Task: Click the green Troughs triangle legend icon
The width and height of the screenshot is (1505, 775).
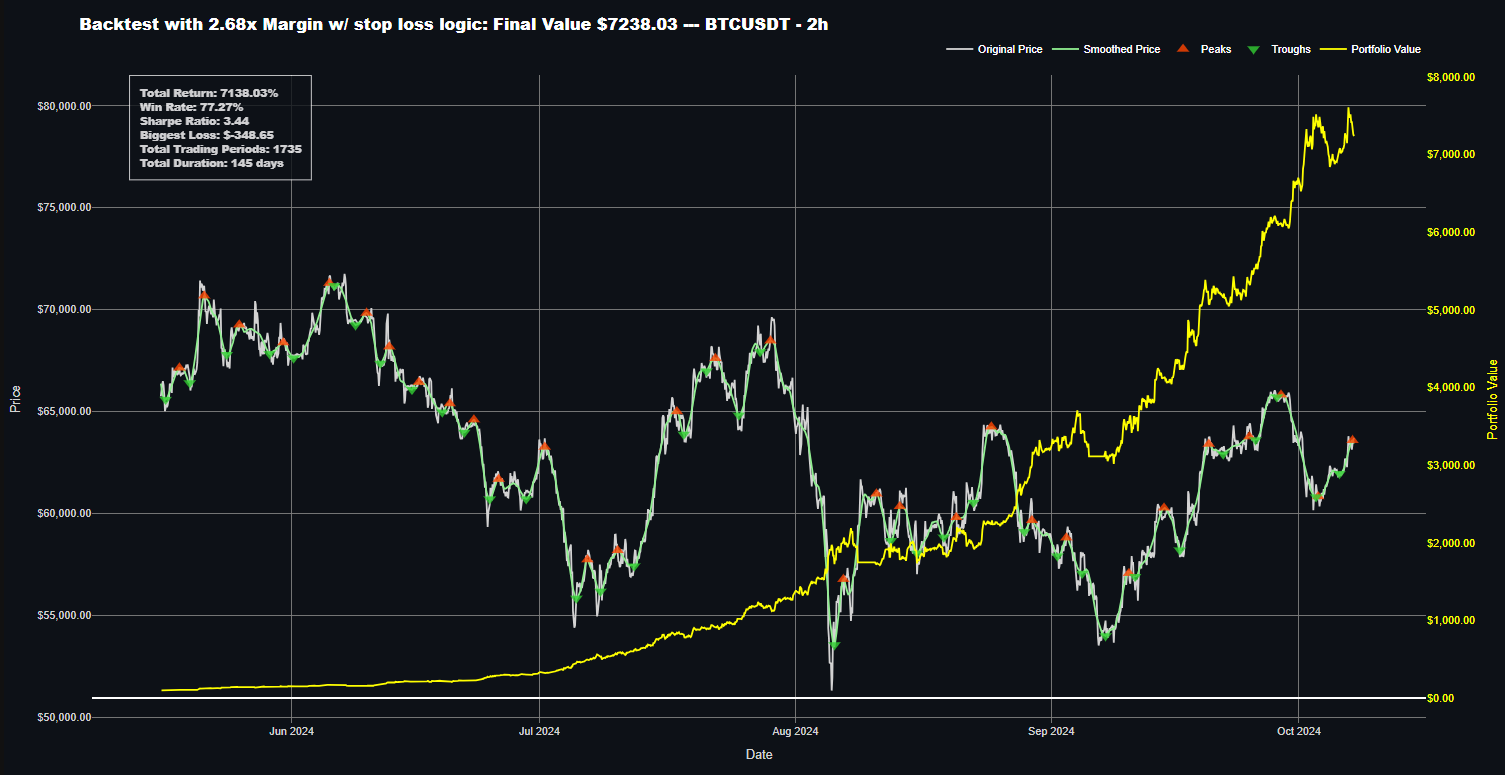Action: coord(1254,49)
